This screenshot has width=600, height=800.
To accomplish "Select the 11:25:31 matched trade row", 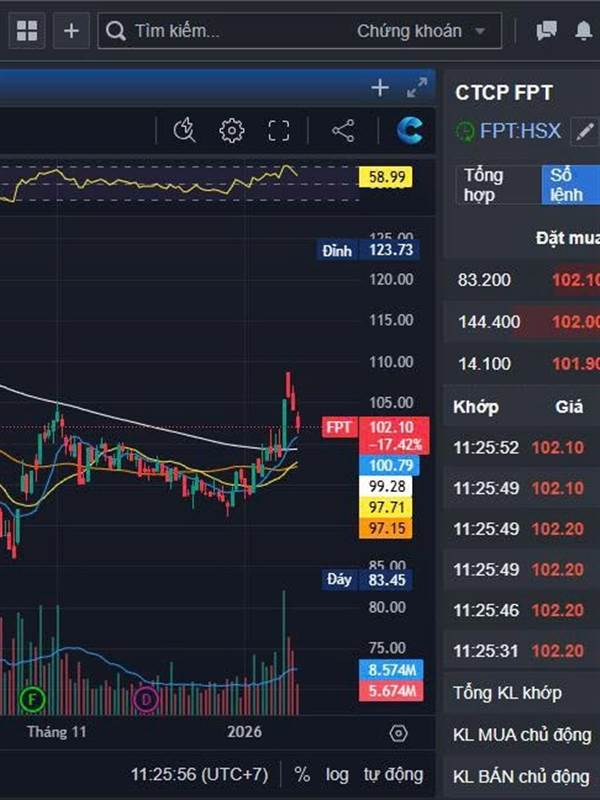I will 522,651.
